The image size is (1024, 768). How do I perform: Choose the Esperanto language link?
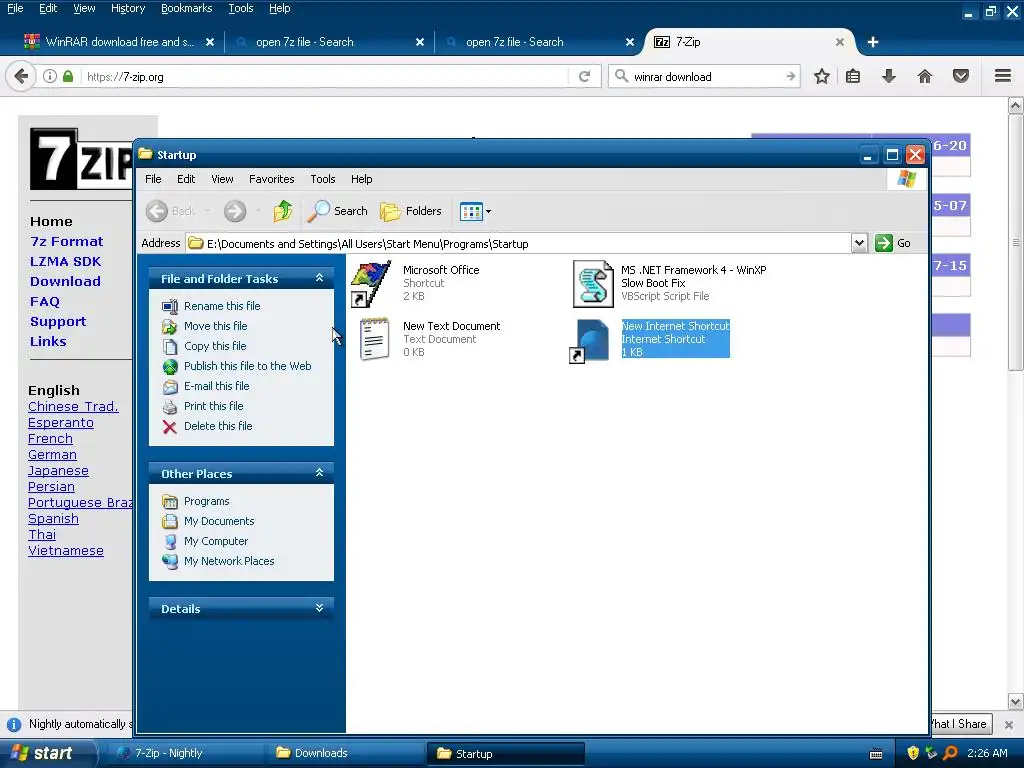[x=61, y=423]
